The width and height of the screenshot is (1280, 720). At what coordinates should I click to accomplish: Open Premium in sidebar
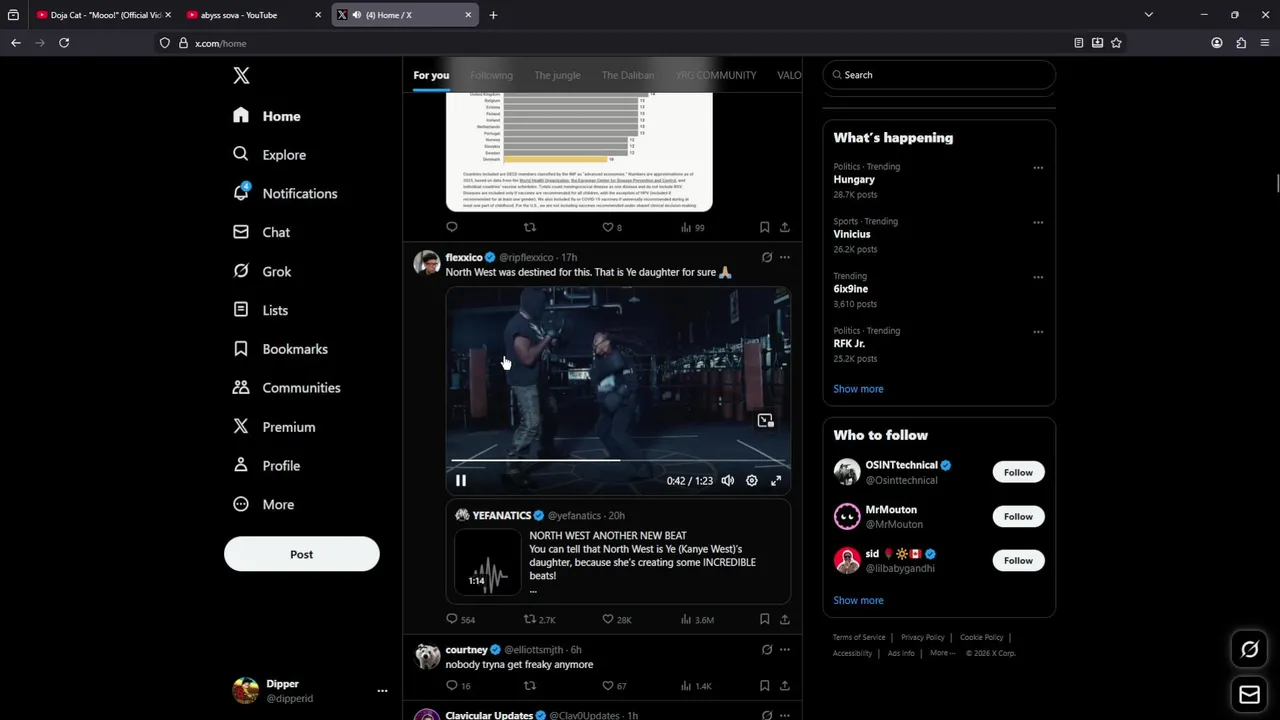point(274,427)
